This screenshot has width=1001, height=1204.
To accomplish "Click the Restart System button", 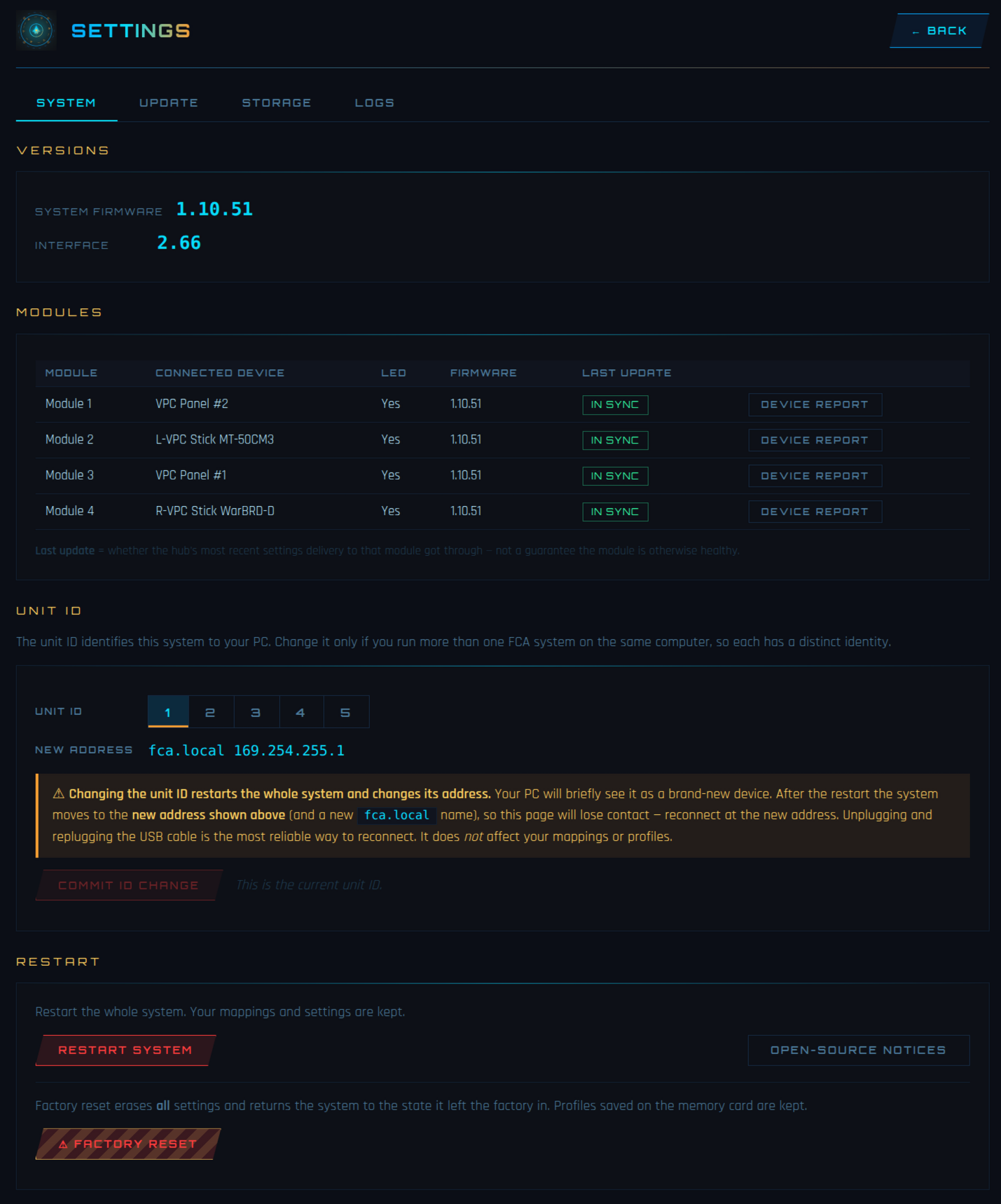I will point(125,1050).
